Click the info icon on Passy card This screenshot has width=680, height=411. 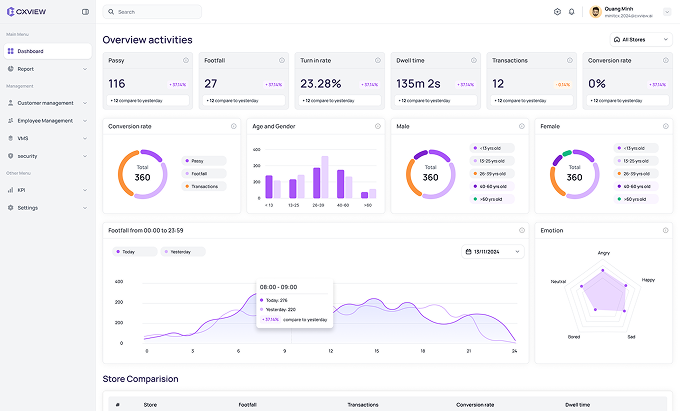pyautogui.click(x=187, y=61)
